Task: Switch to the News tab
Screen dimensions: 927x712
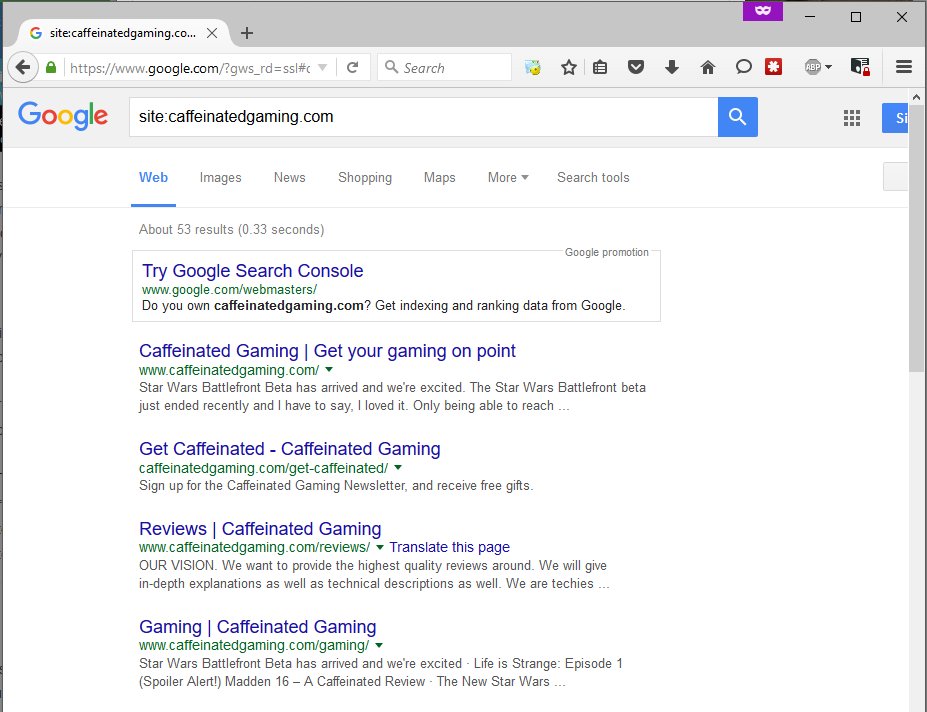Action: pos(290,177)
